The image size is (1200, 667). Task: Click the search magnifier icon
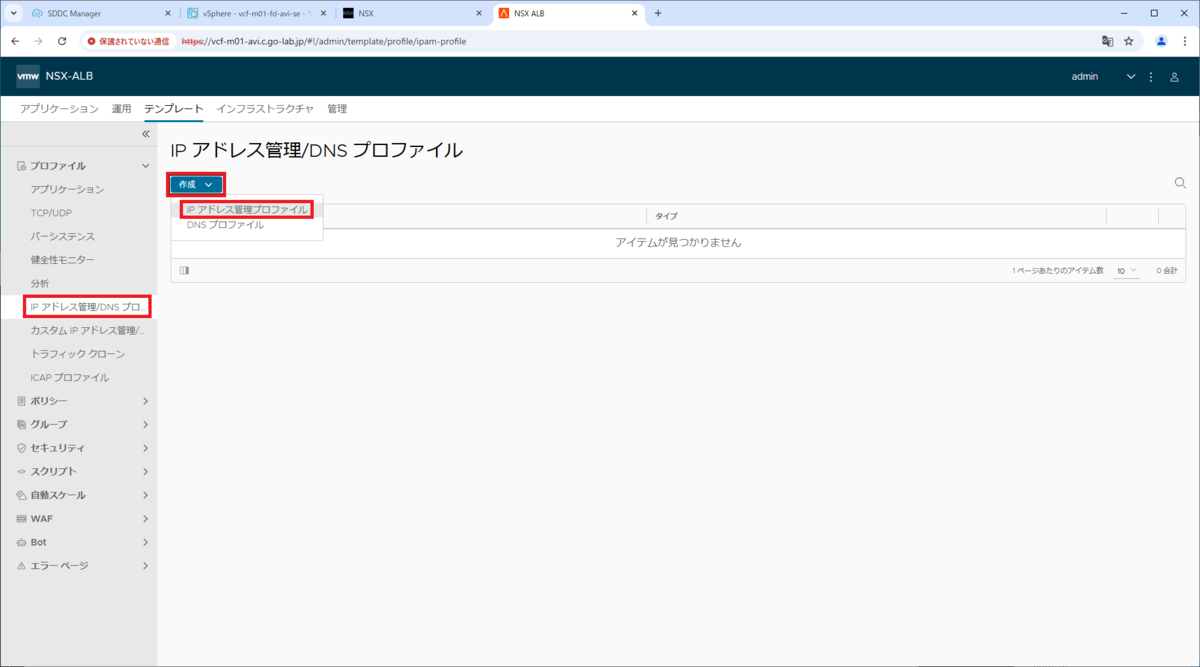coord(1180,183)
